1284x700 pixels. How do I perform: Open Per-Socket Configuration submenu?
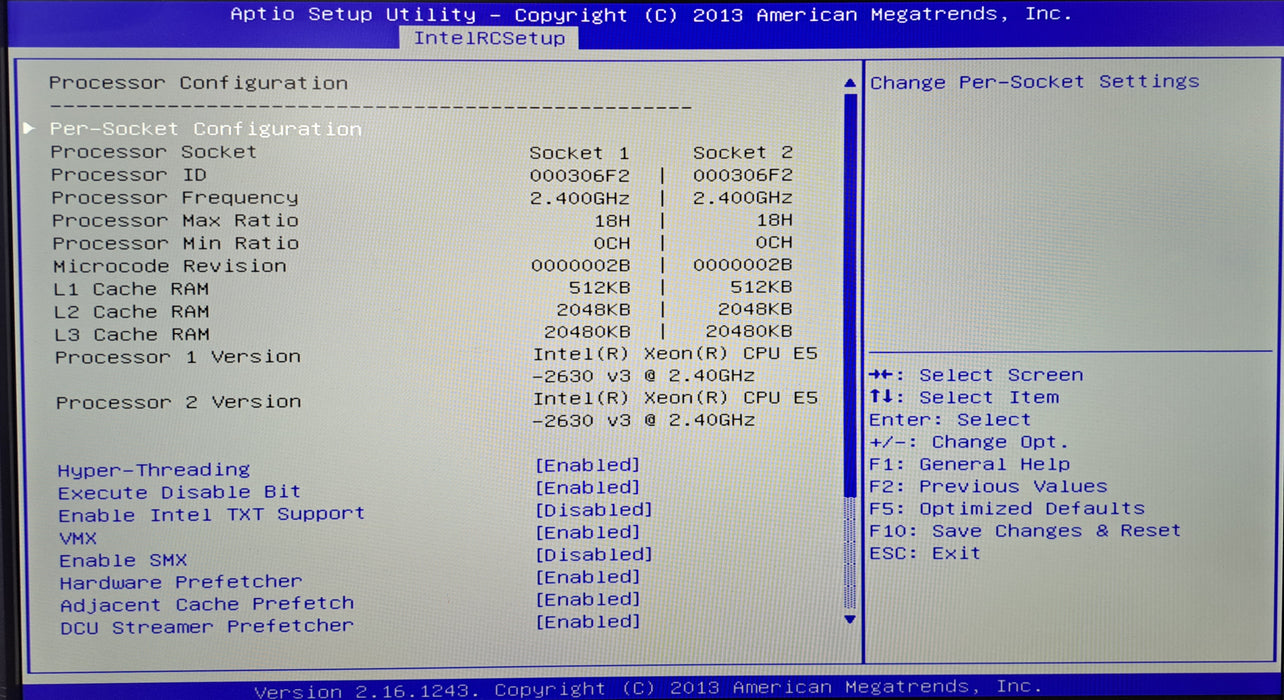coord(206,129)
